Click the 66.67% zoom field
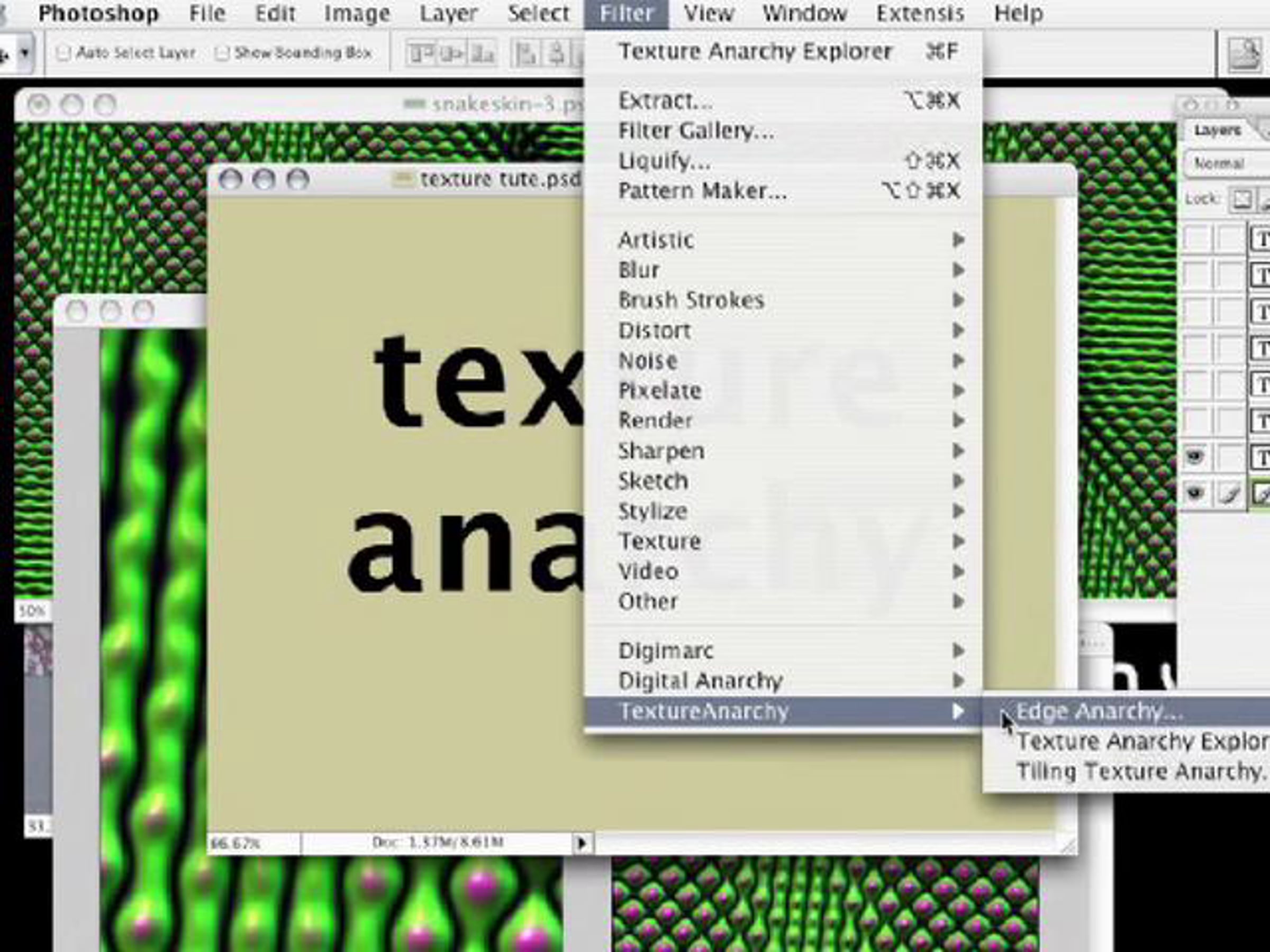Viewport: 1270px width, 952px height. 237,843
